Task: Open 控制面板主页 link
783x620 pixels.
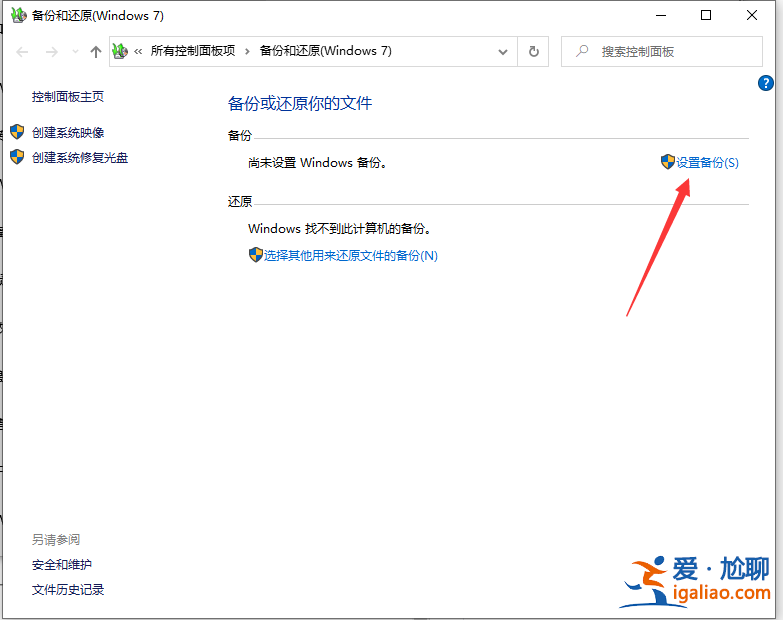Action: click(68, 96)
